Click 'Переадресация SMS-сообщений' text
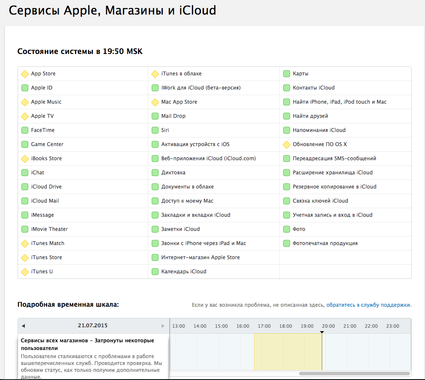The width and height of the screenshot is (425, 380). point(334,158)
